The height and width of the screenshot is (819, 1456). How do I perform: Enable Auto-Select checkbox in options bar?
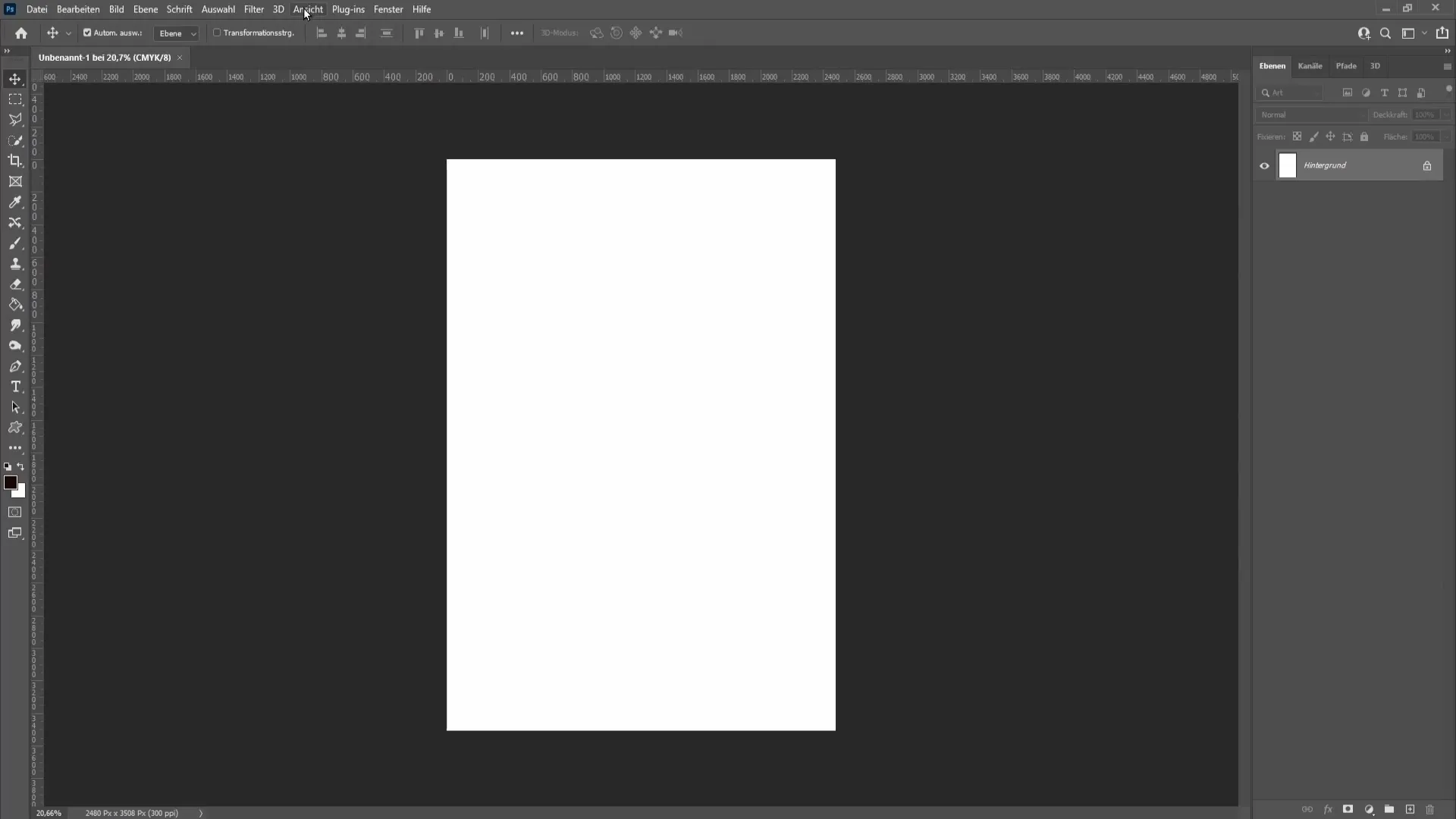87,33
